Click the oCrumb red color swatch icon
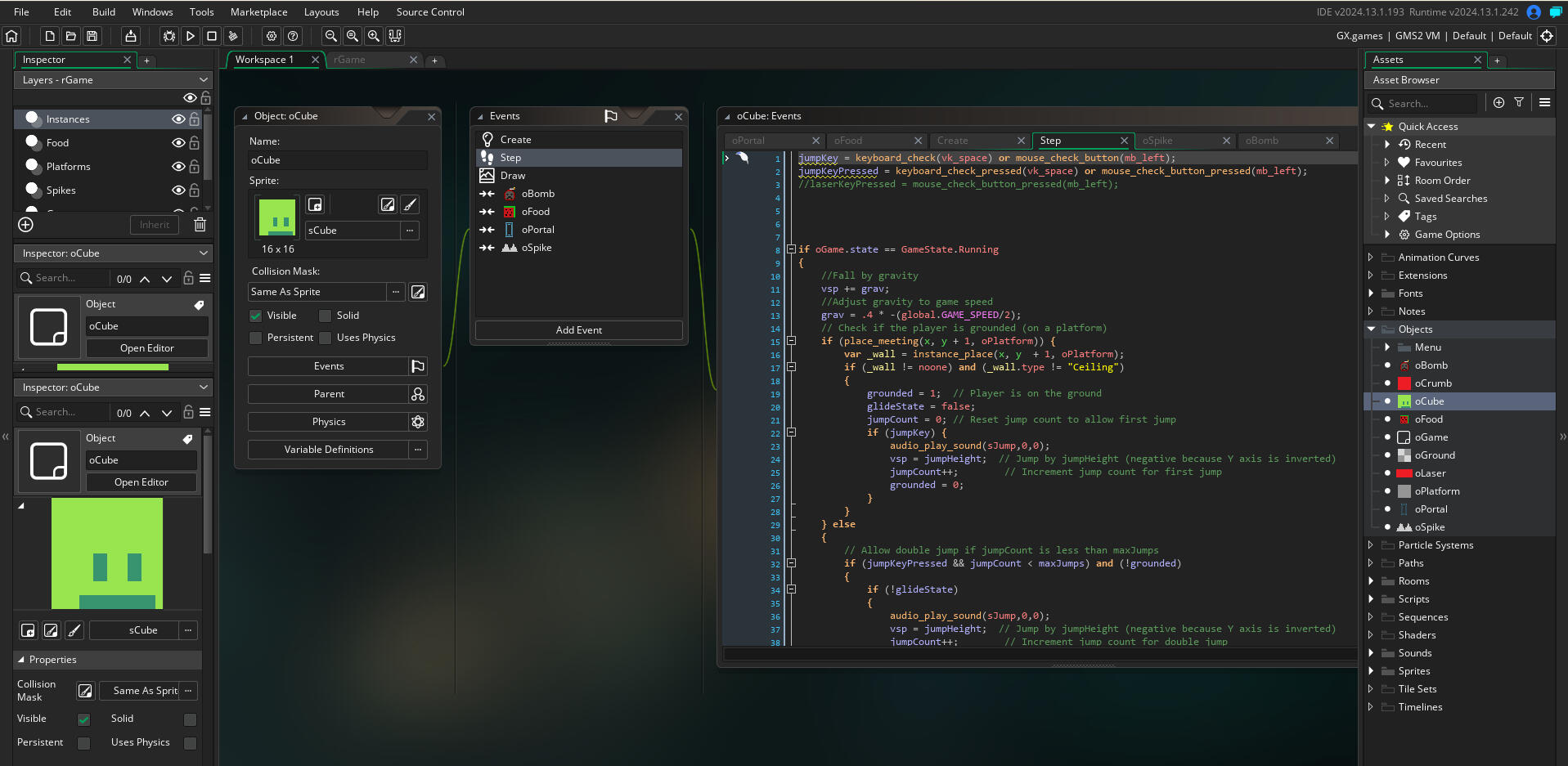1568x766 pixels. 1404,383
